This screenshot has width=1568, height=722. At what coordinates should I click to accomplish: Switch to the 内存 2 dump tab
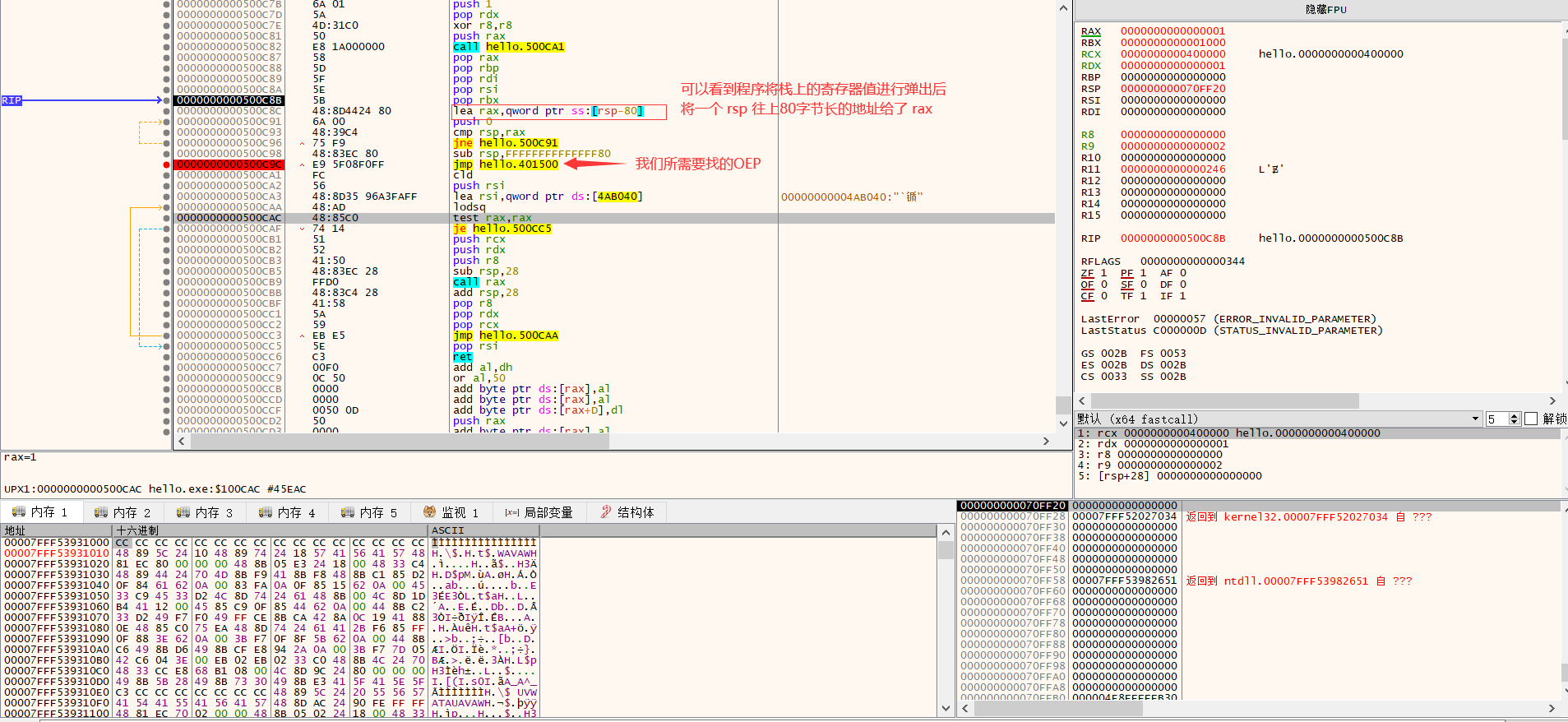point(123,512)
